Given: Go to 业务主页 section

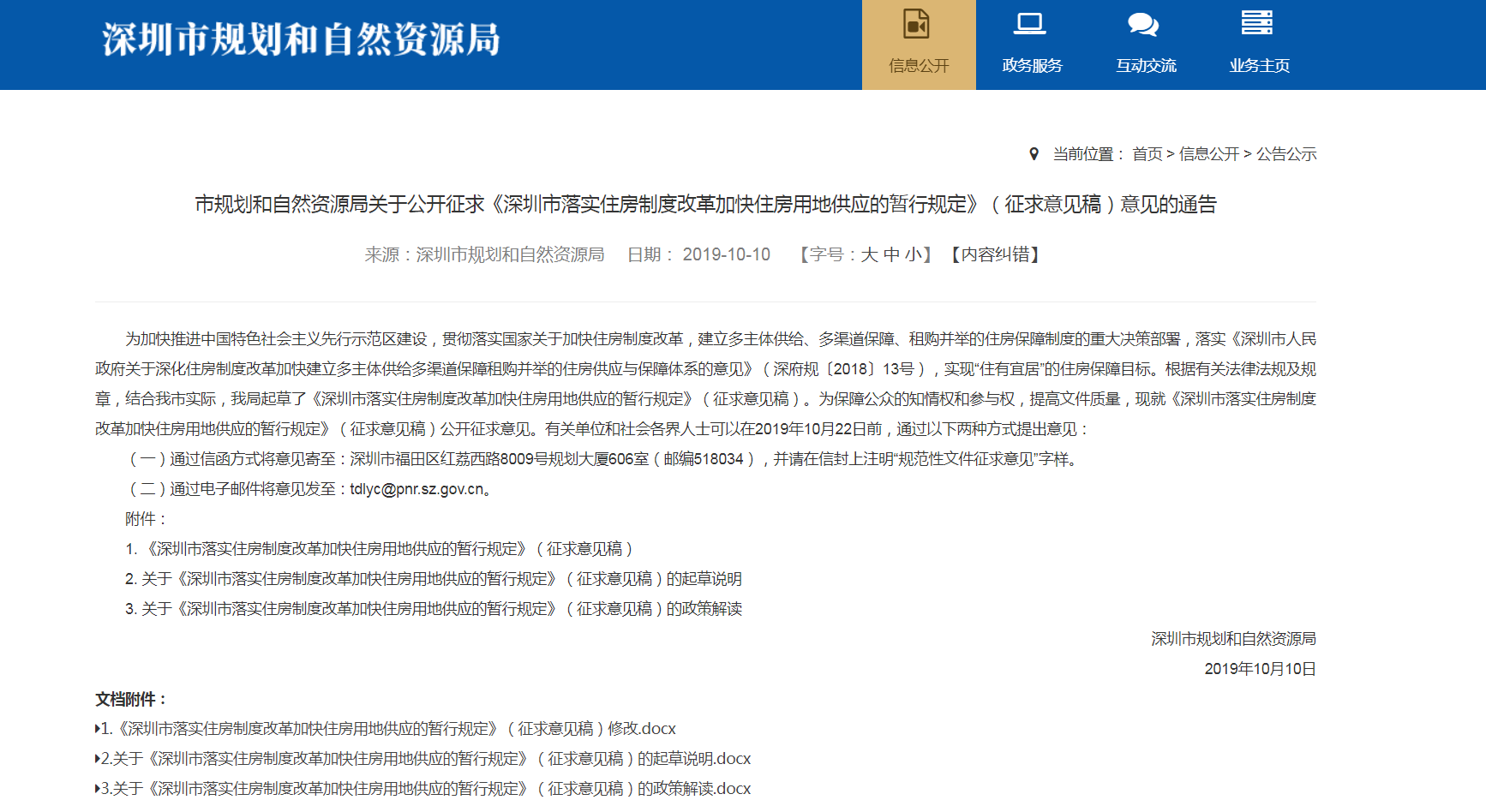Looking at the screenshot, I should (1259, 65).
